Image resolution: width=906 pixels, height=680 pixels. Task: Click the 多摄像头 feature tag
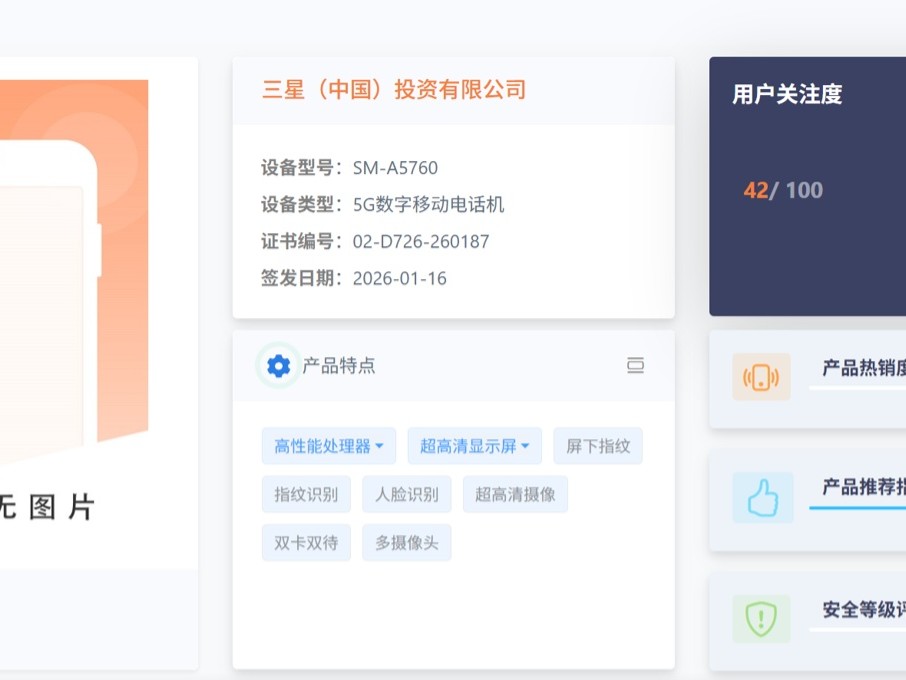pos(407,543)
